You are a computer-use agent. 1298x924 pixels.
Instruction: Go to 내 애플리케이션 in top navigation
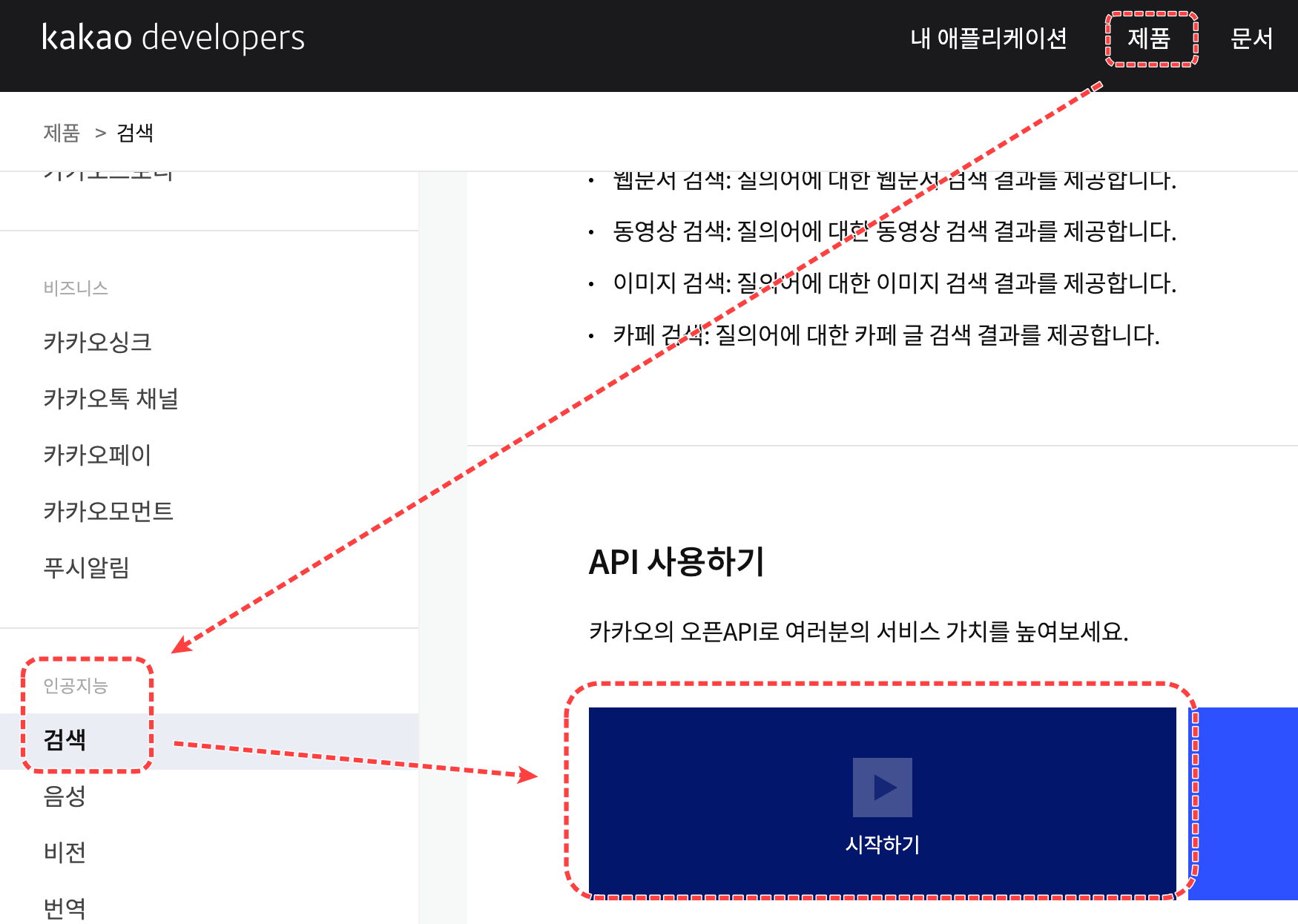click(x=988, y=38)
